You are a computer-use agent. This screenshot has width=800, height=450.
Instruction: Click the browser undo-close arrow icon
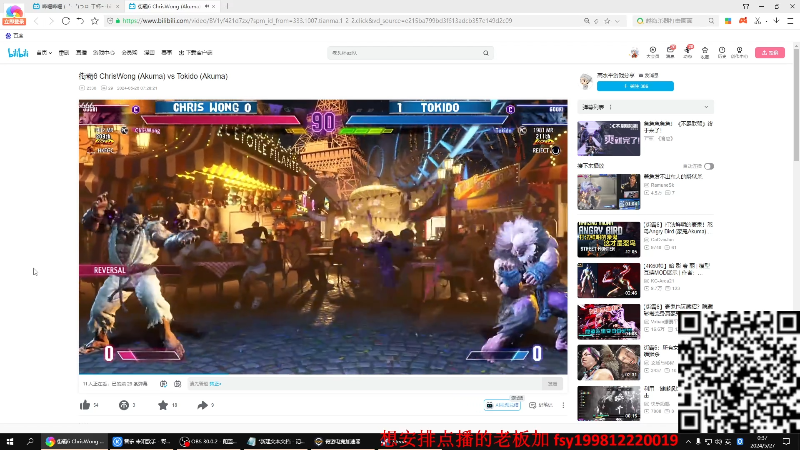click(x=80, y=21)
